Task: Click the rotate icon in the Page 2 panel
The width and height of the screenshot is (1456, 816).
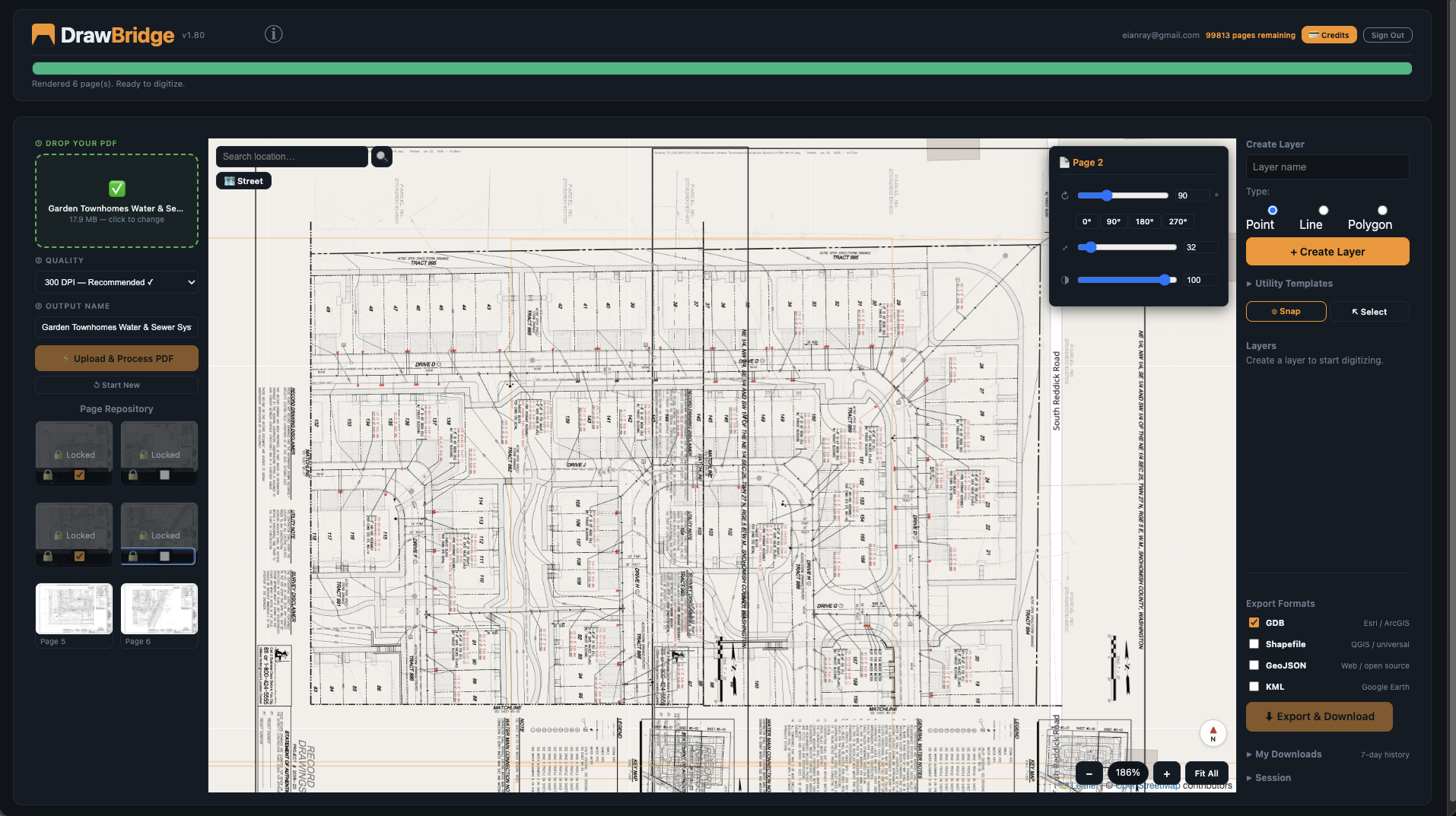Action: click(x=1065, y=195)
